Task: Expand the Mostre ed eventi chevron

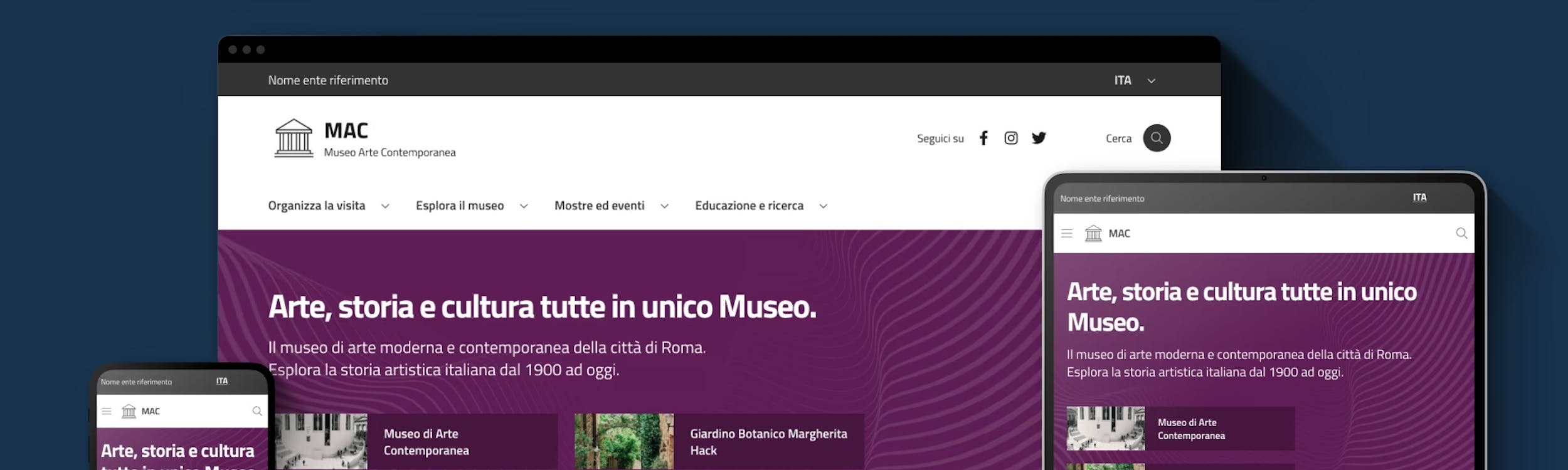Action: (665, 206)
